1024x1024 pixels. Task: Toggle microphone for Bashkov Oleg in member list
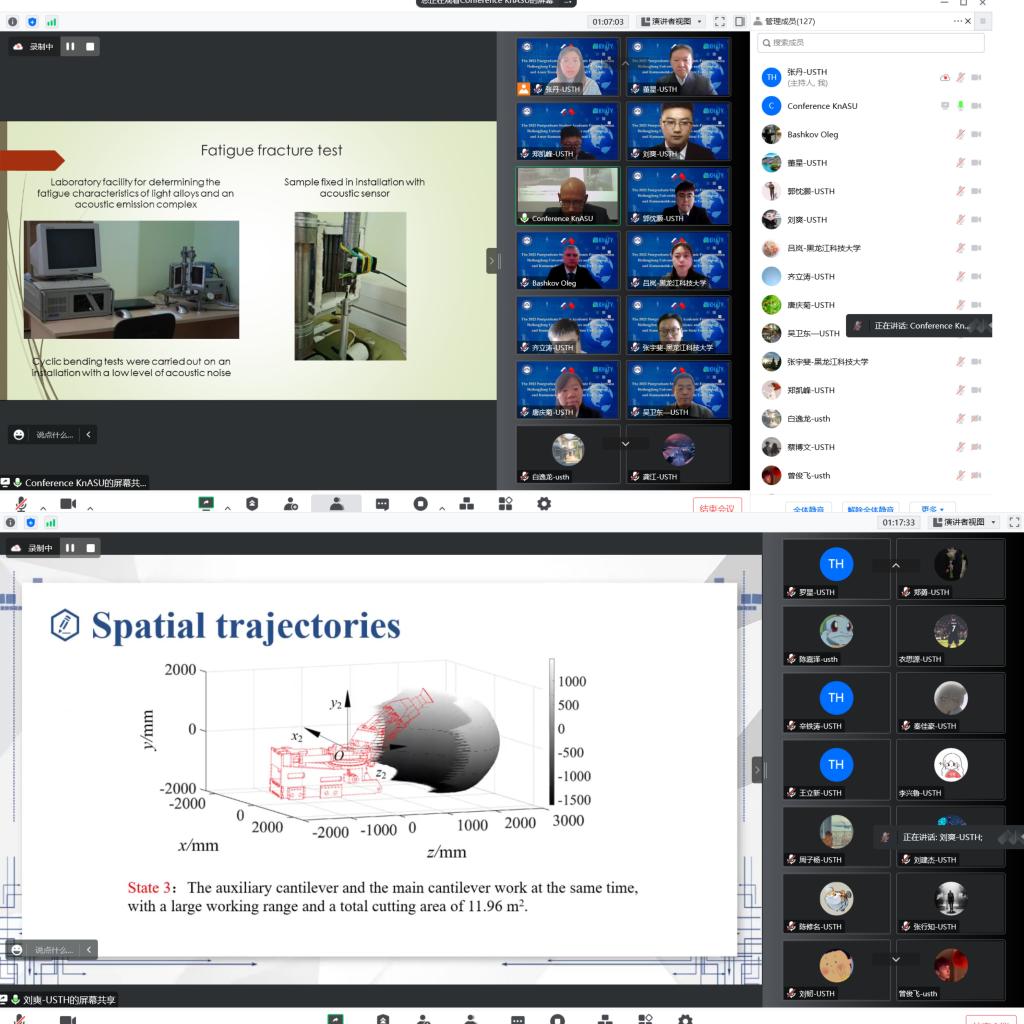click(x=960, y=134)
